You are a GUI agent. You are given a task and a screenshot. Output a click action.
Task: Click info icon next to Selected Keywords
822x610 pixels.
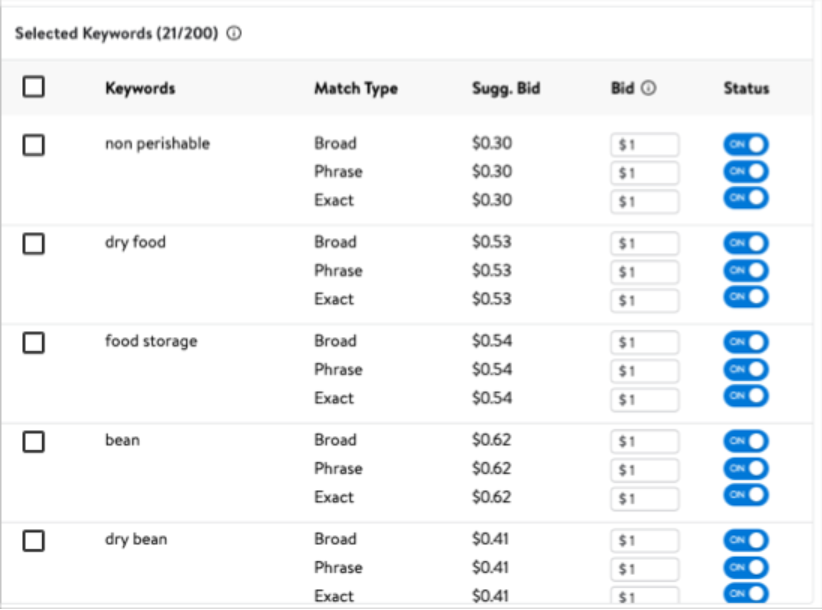[234, 33]
